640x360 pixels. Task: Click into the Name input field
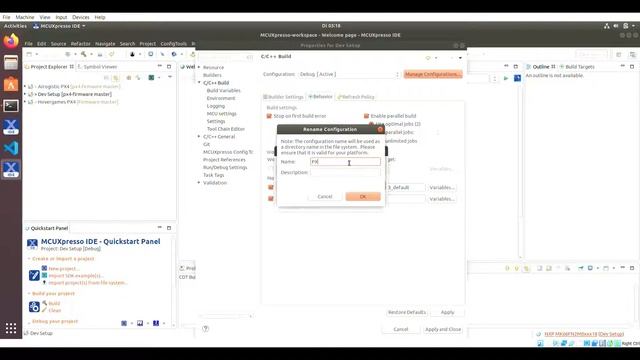pos(345,162)
